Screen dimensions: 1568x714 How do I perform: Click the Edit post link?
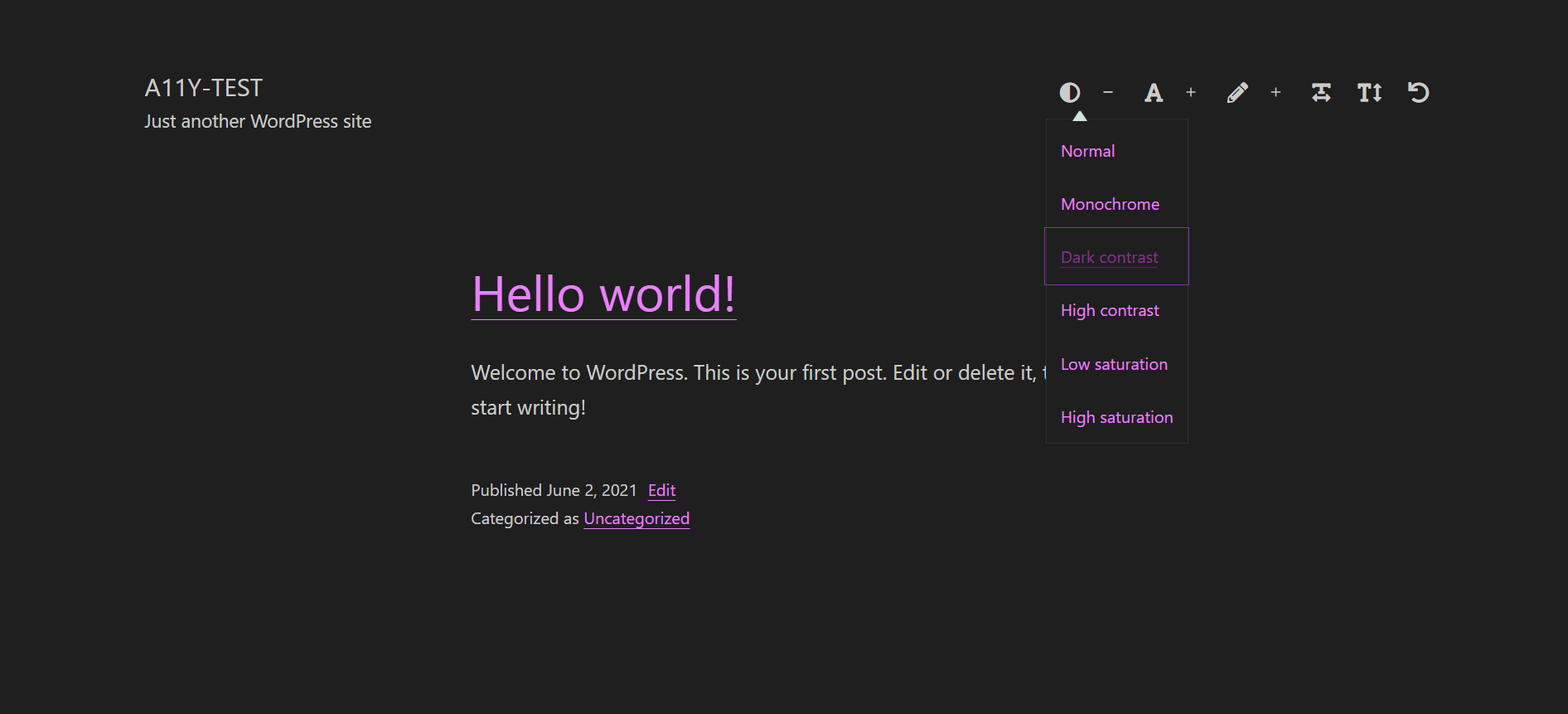661,490
